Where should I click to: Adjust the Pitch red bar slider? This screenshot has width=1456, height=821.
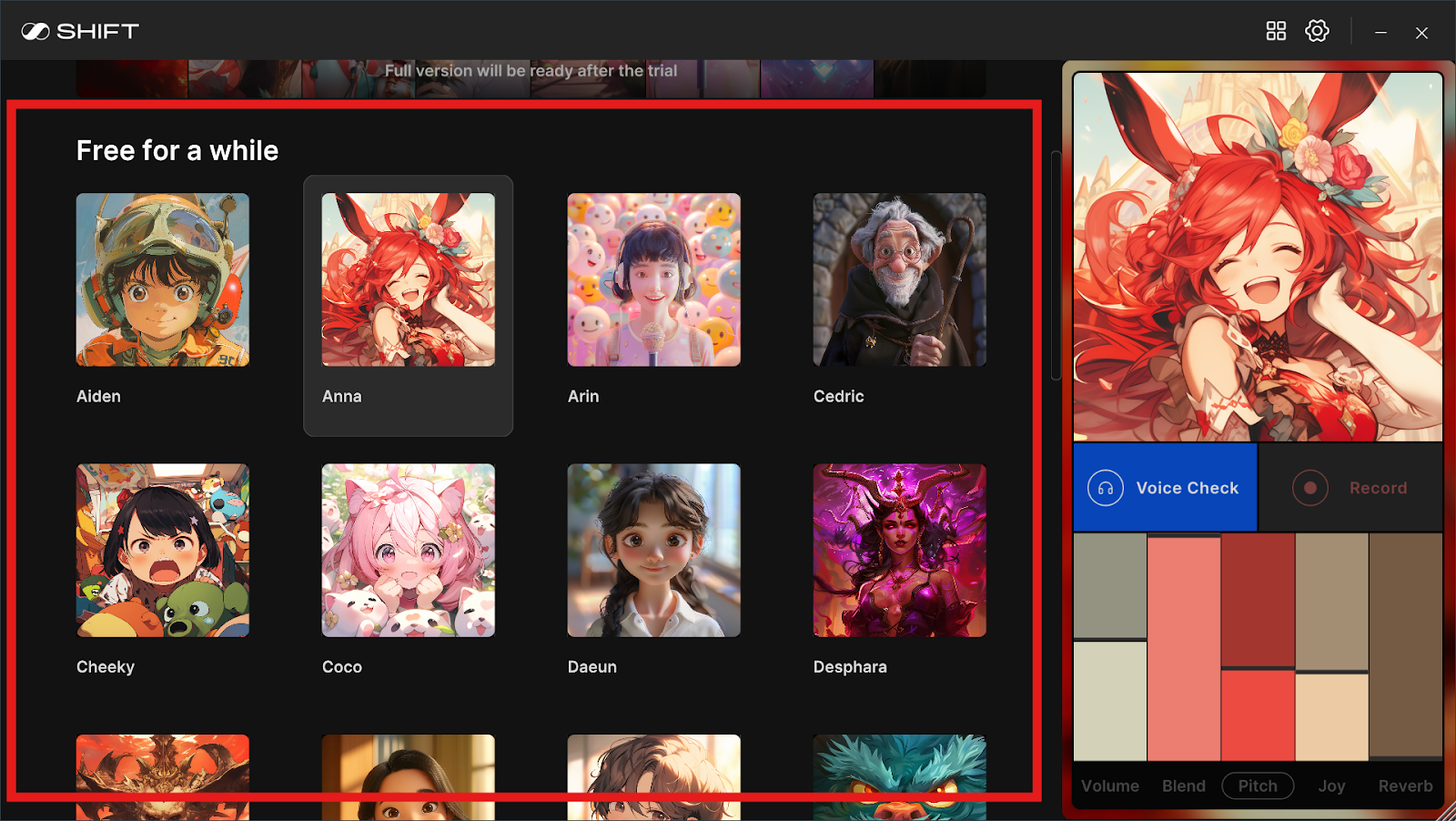click(1258, 646)
